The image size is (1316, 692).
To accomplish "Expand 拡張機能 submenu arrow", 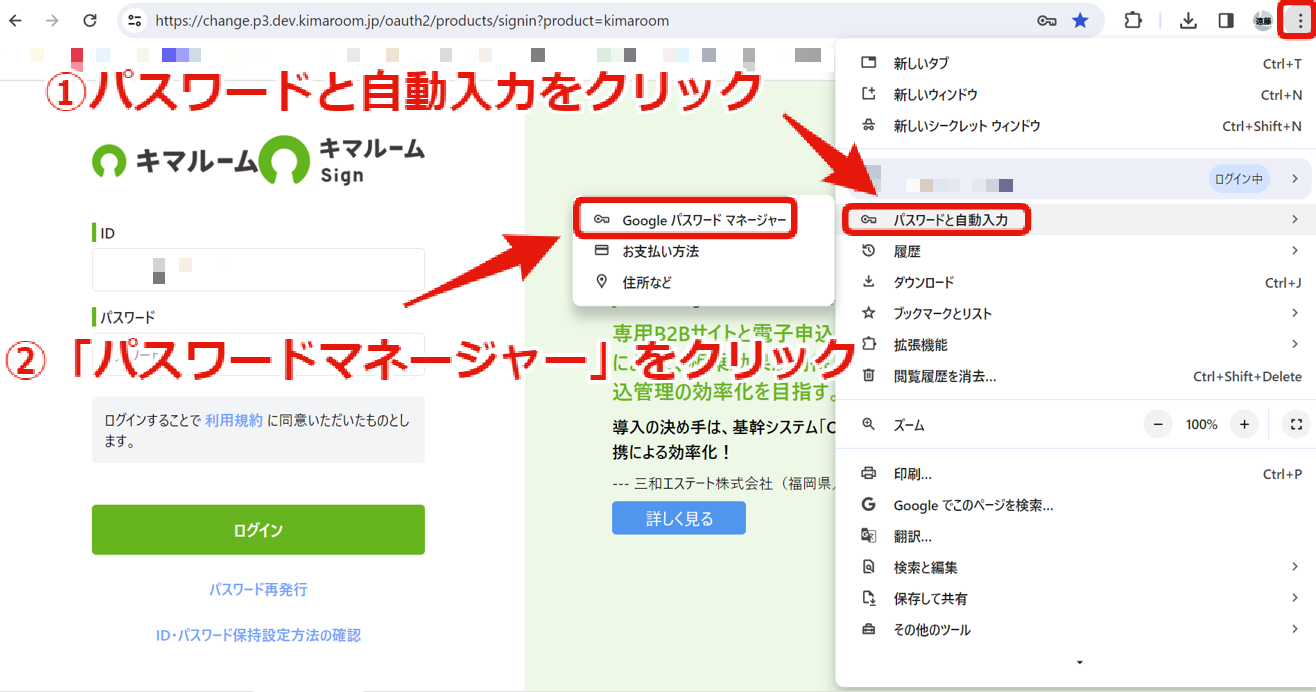I will click(1295, 344).
